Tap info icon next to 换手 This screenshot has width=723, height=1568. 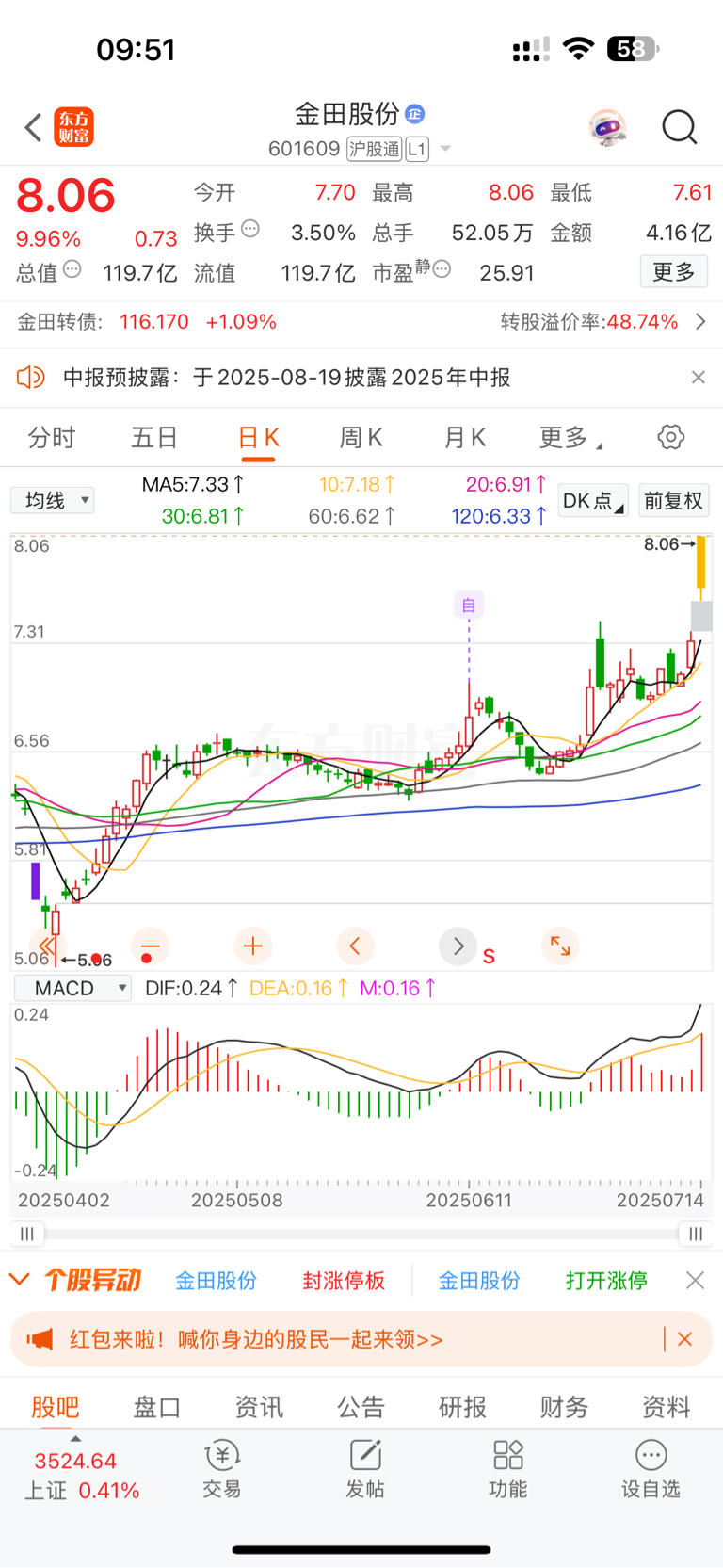tap(250, 229)
